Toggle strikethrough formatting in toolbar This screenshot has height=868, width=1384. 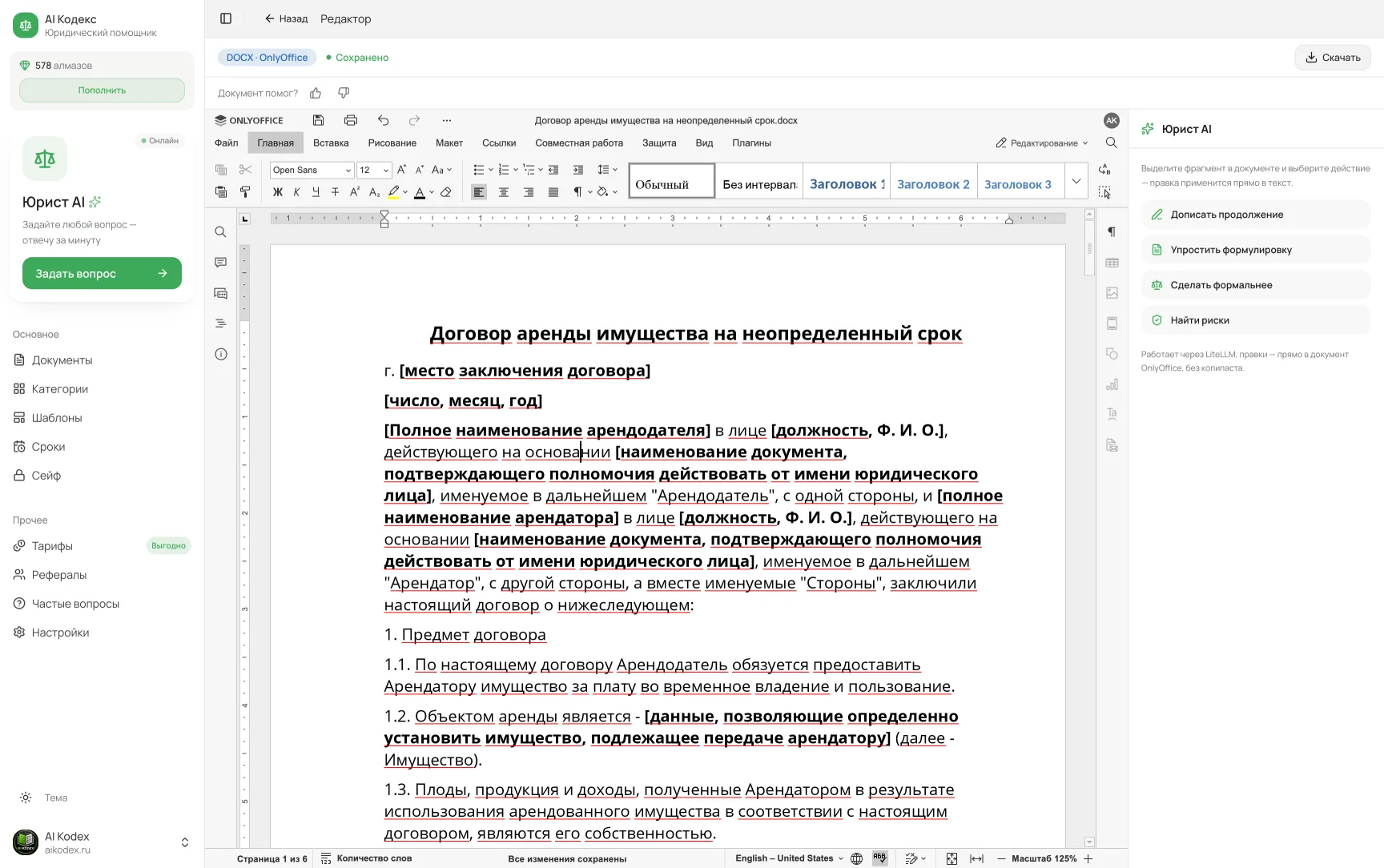[x=335, y=192]
